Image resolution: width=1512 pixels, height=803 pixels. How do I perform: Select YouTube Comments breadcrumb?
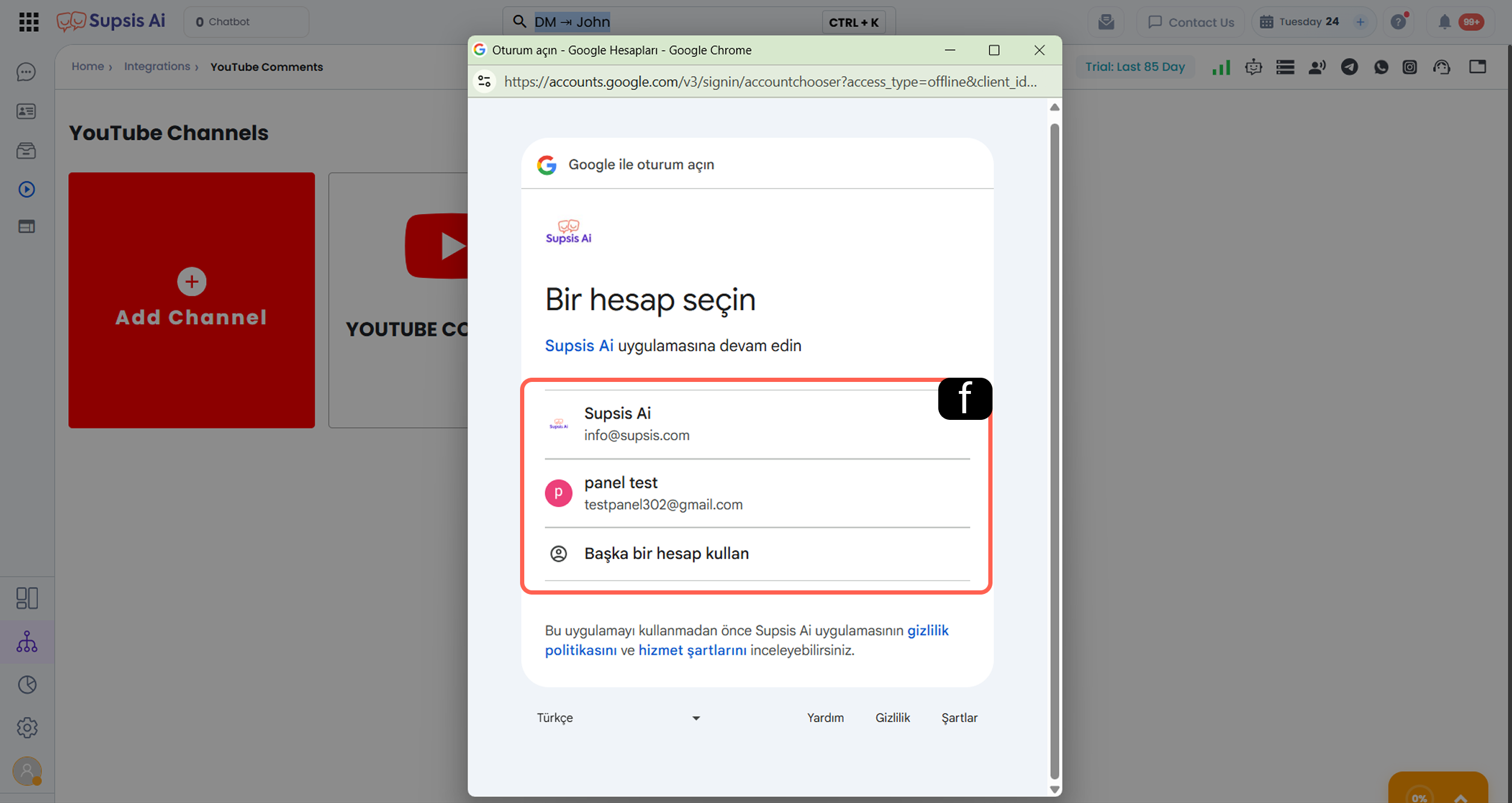(x=266, y=67)
